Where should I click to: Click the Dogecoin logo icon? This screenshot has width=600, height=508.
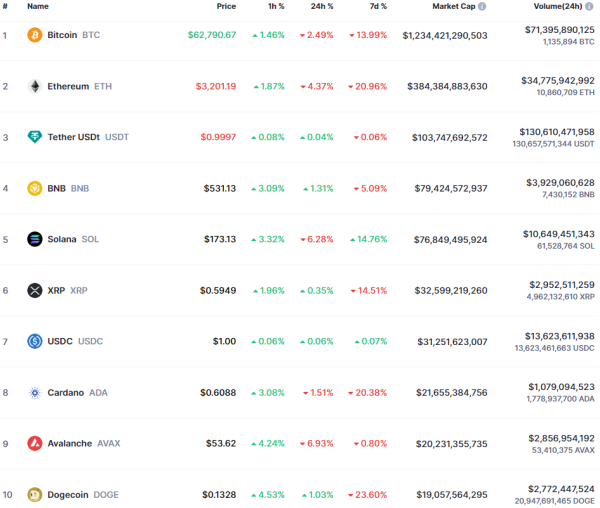click(x=34, y=495)
